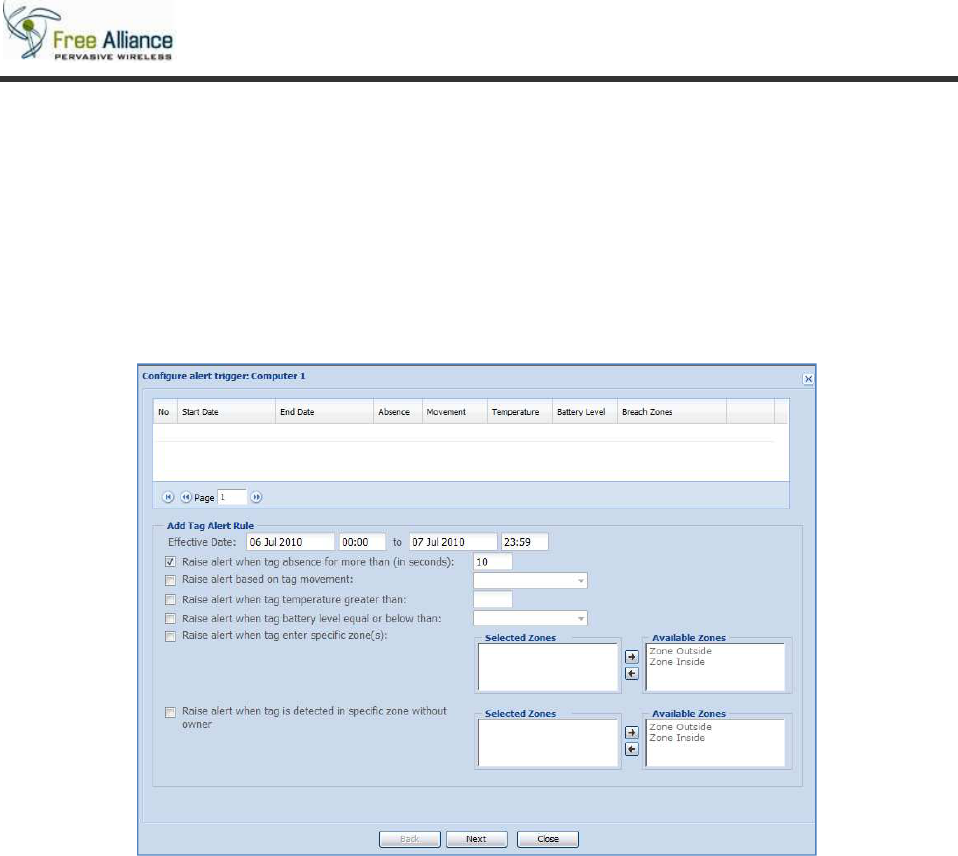
Task: Sort by End Date column header
Action: click(x=324, y=412)
